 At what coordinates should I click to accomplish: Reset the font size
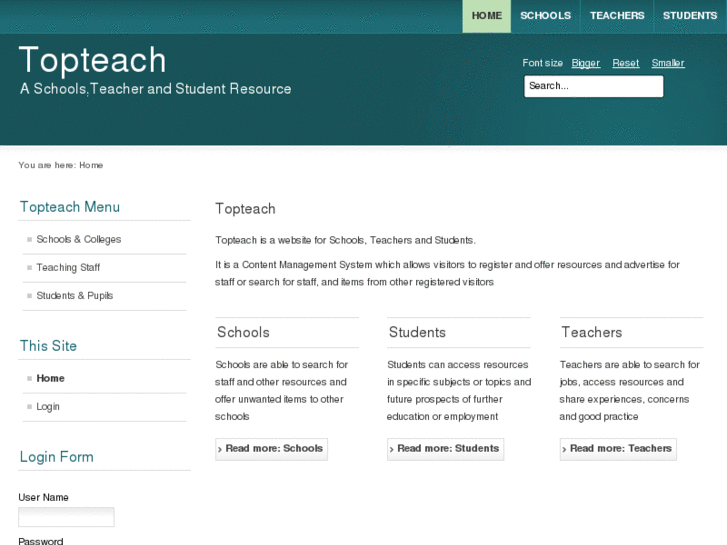(626, 63)
